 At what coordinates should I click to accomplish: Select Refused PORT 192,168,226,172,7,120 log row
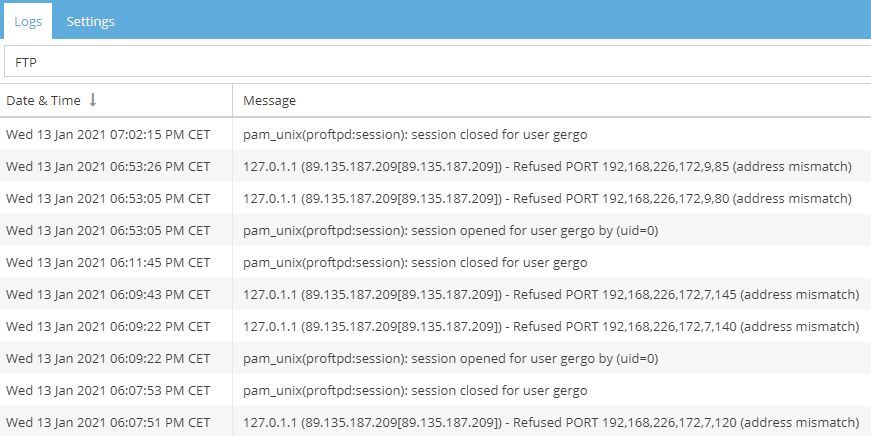click(551, 422)
